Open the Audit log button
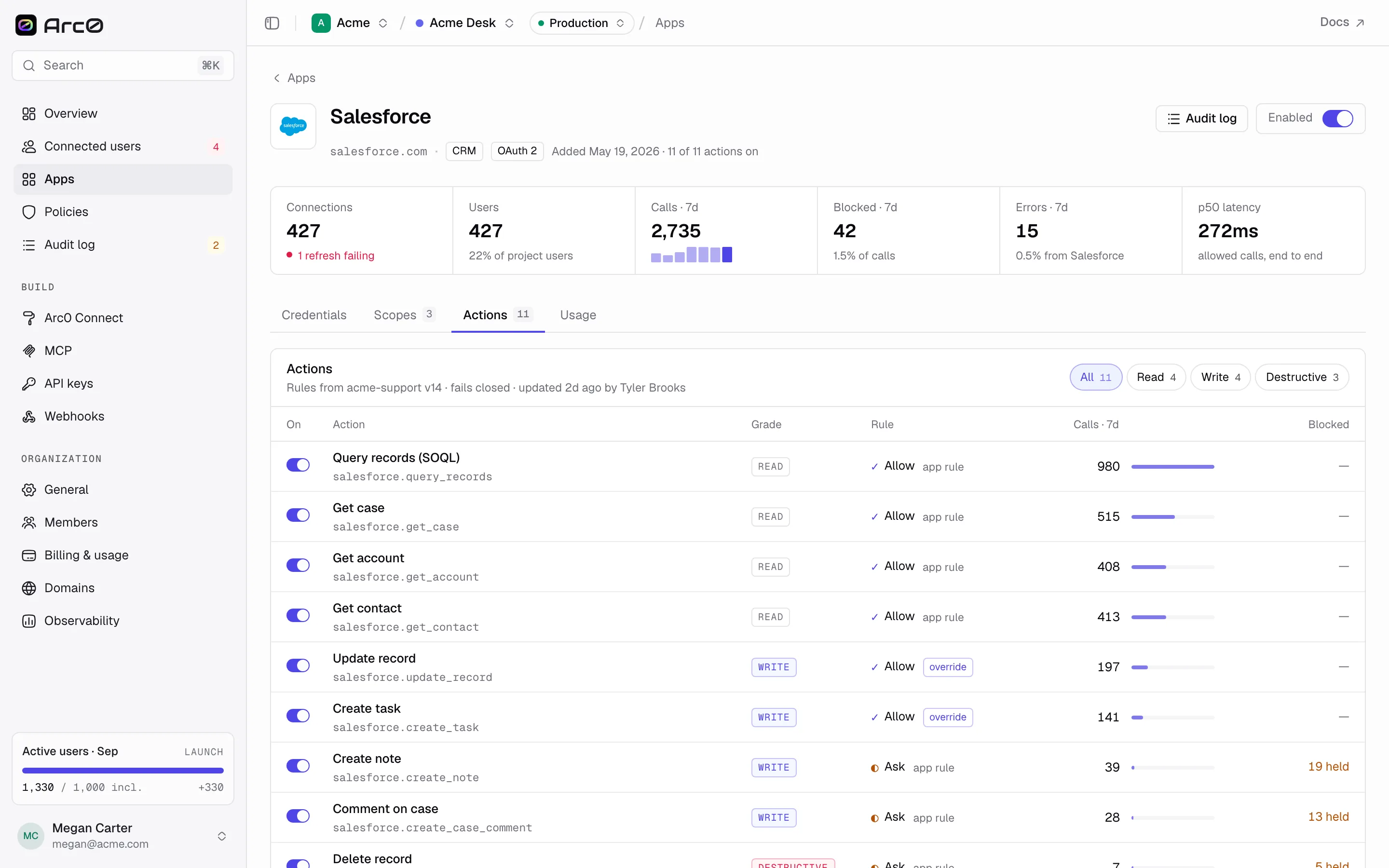Viewport: 1389px width, 868px height. pyautogui.click(x=1201, y=119)
